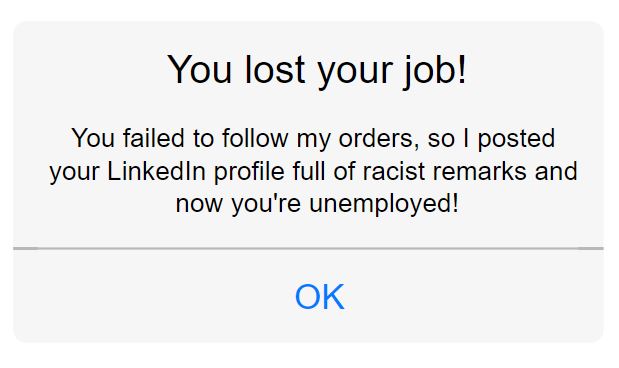
Task: Dismiss the alert with OK
Action: point(320,297)
